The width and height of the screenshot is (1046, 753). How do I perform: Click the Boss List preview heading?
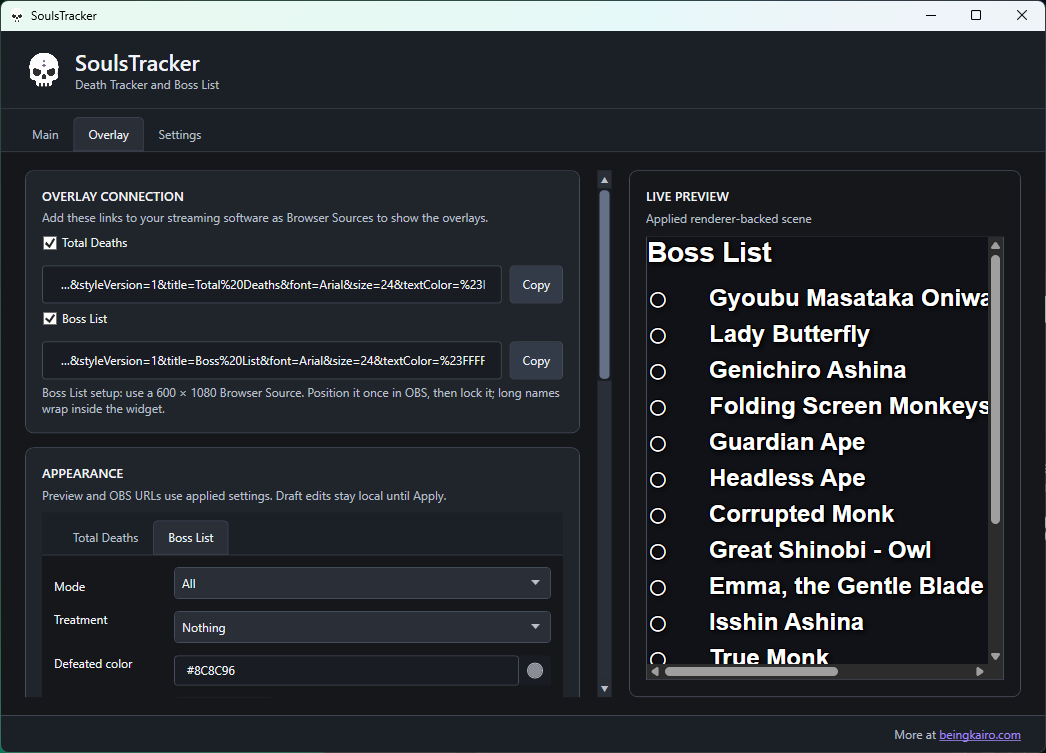click(x=709, y=252)
